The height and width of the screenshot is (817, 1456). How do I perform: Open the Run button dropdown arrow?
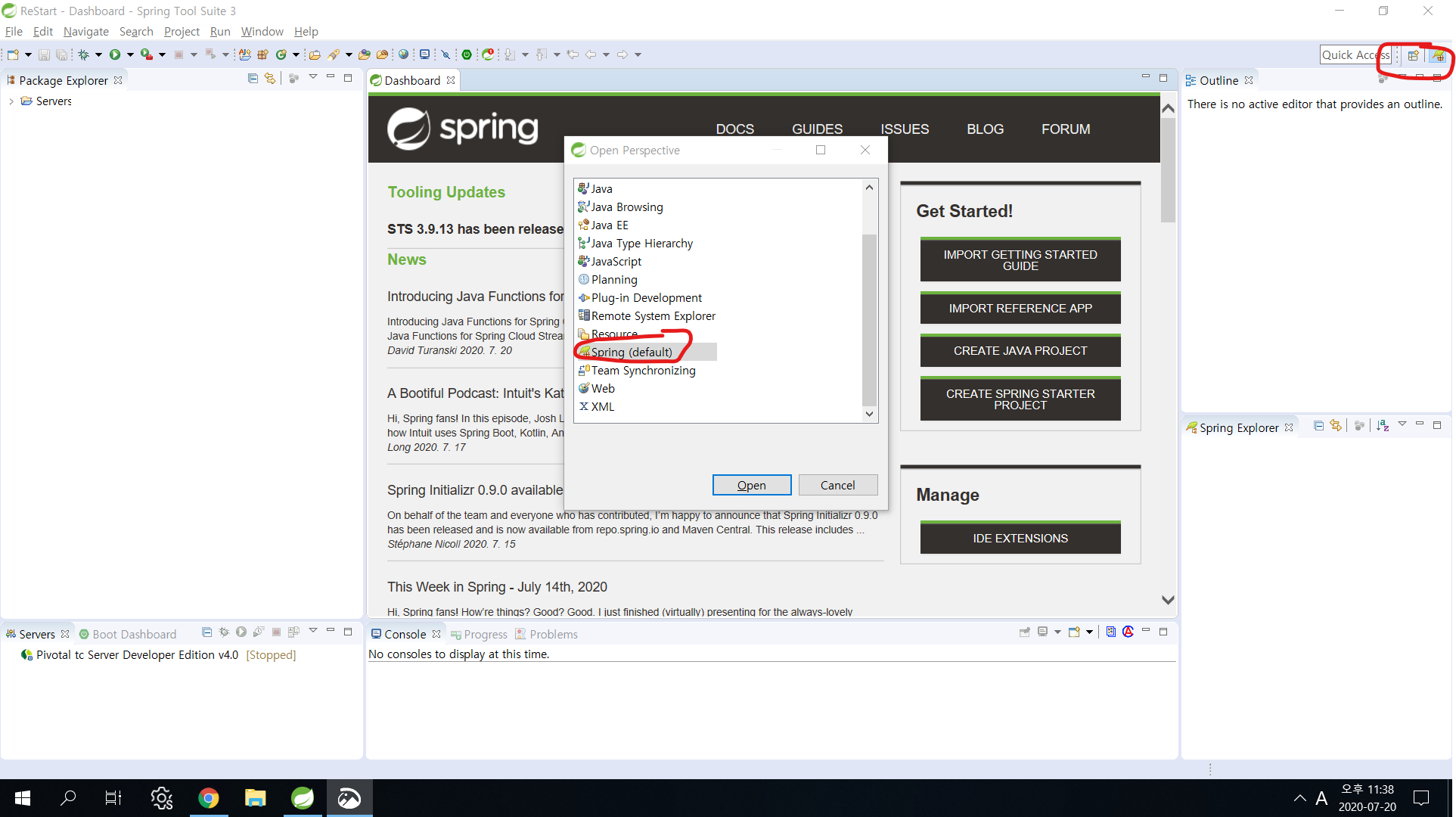point(130,54)
